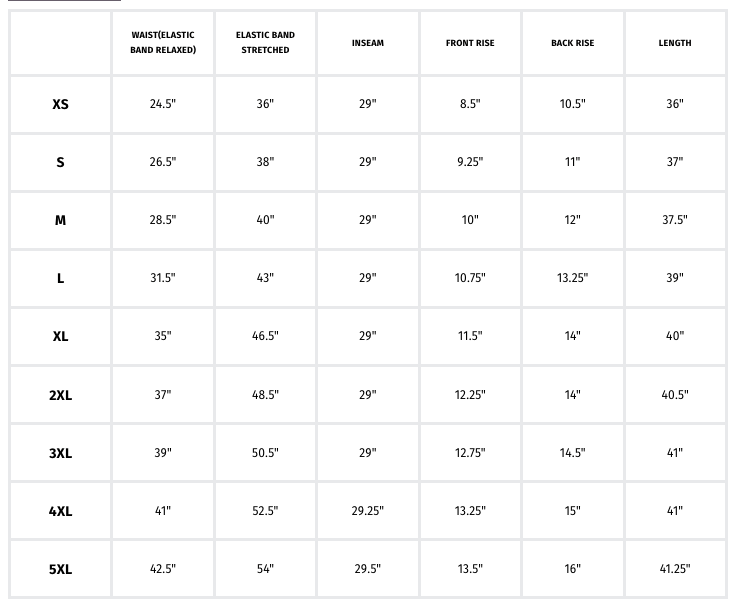Select the 42.5" waist cell for 5XL

(163, 569)
